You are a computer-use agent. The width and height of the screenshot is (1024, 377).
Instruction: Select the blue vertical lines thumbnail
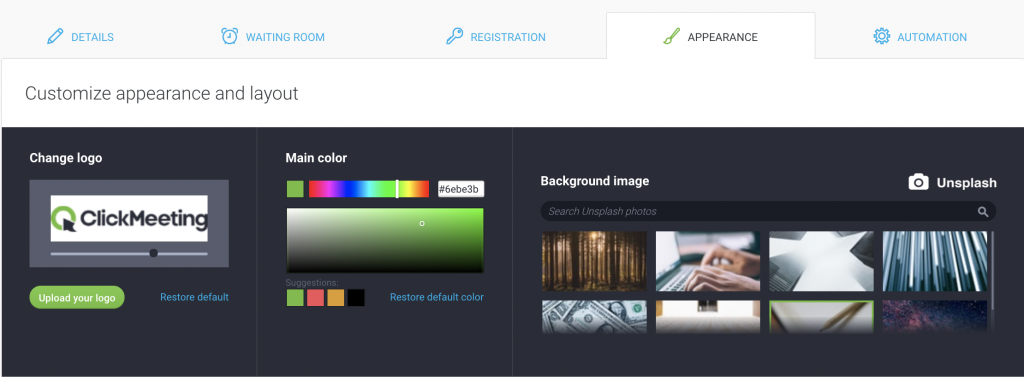pyautogui.click(x=935, y=261)
